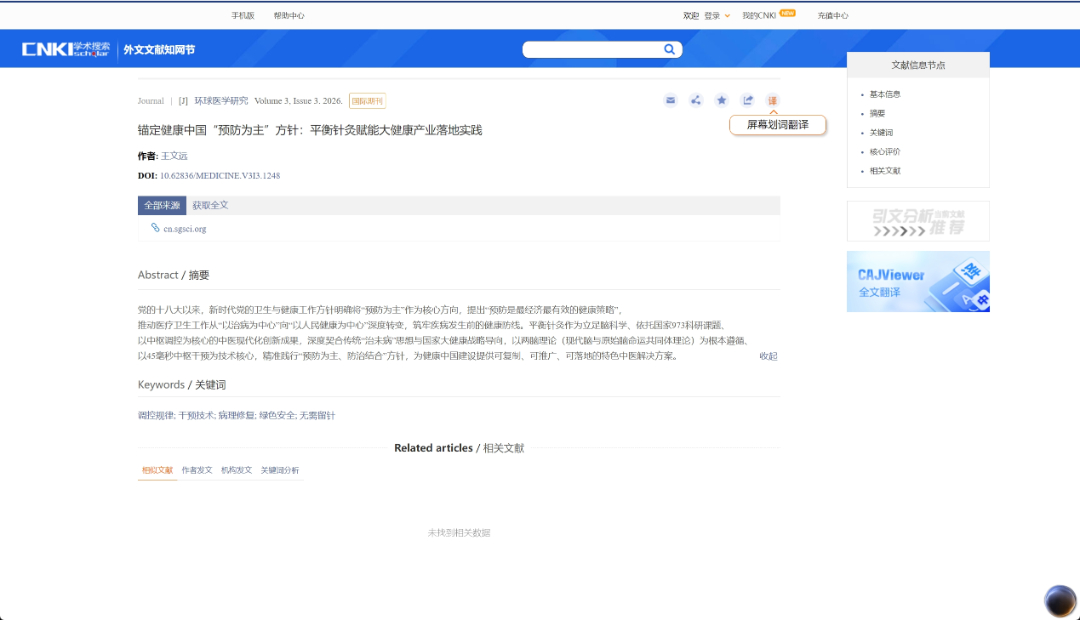Open author 王文远 page

[x=174, y=156]
